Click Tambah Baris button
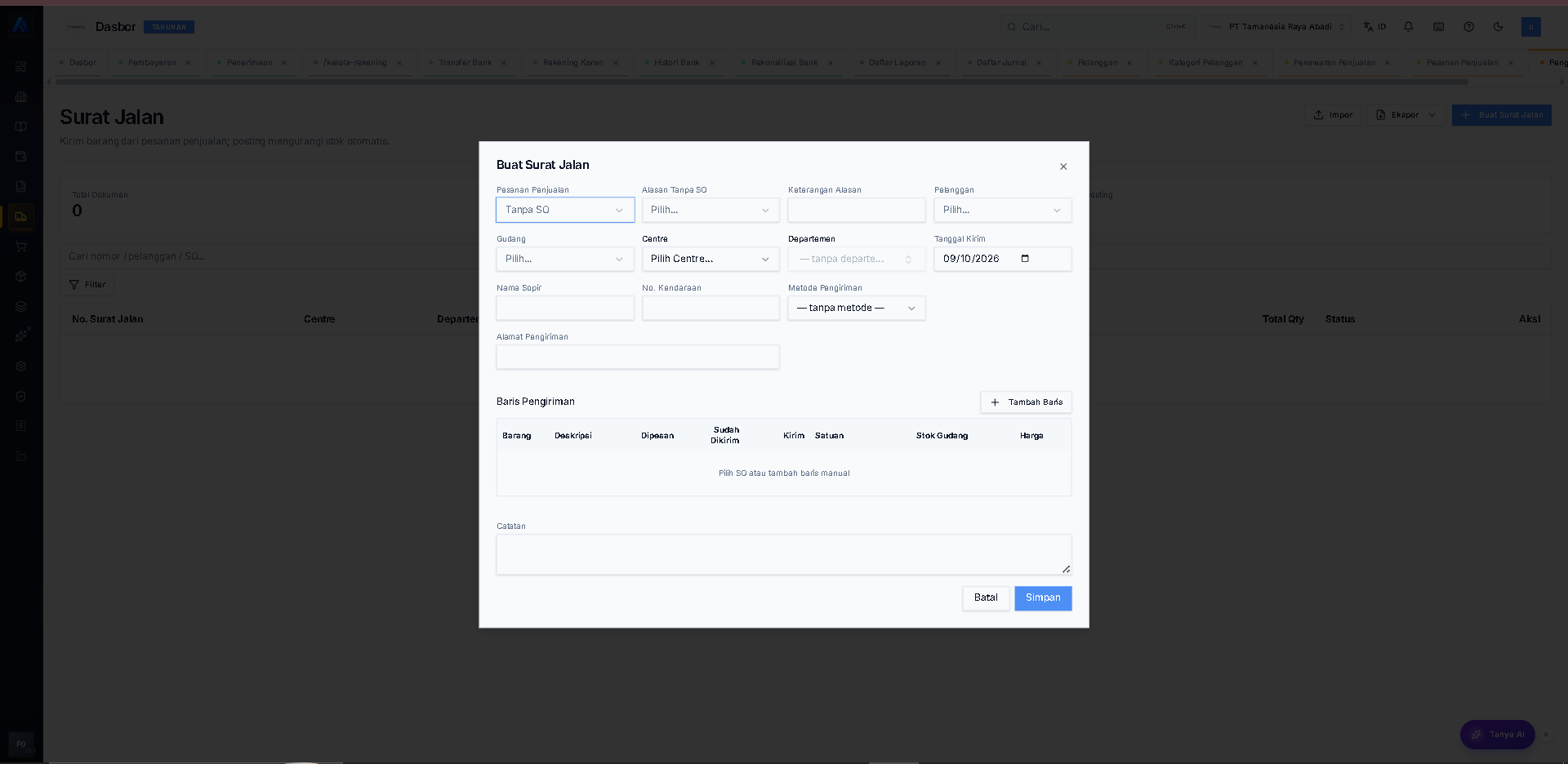 pyautogui.click(x=1027, y=402)
